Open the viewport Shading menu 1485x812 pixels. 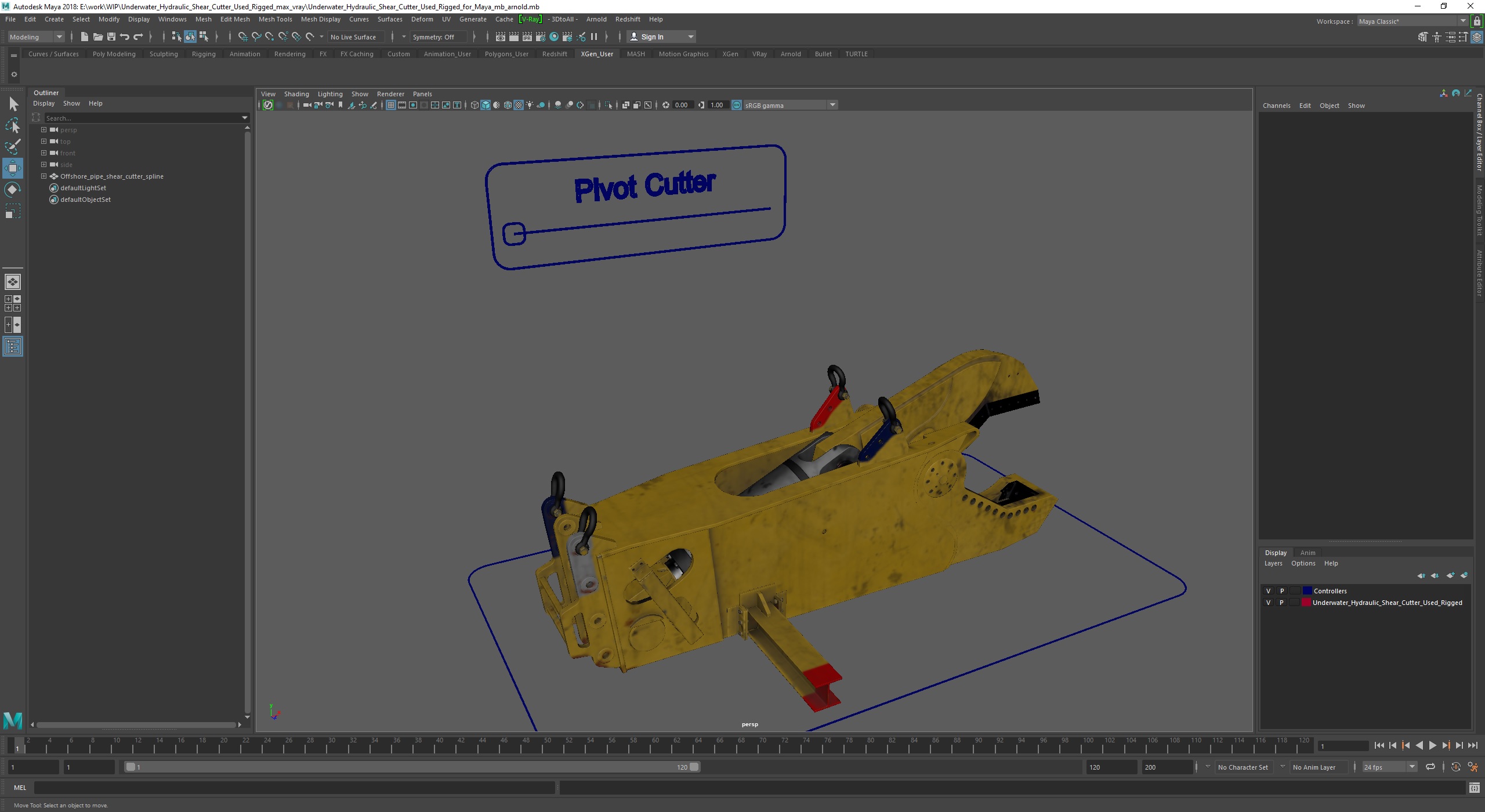[x=296, y=94]
